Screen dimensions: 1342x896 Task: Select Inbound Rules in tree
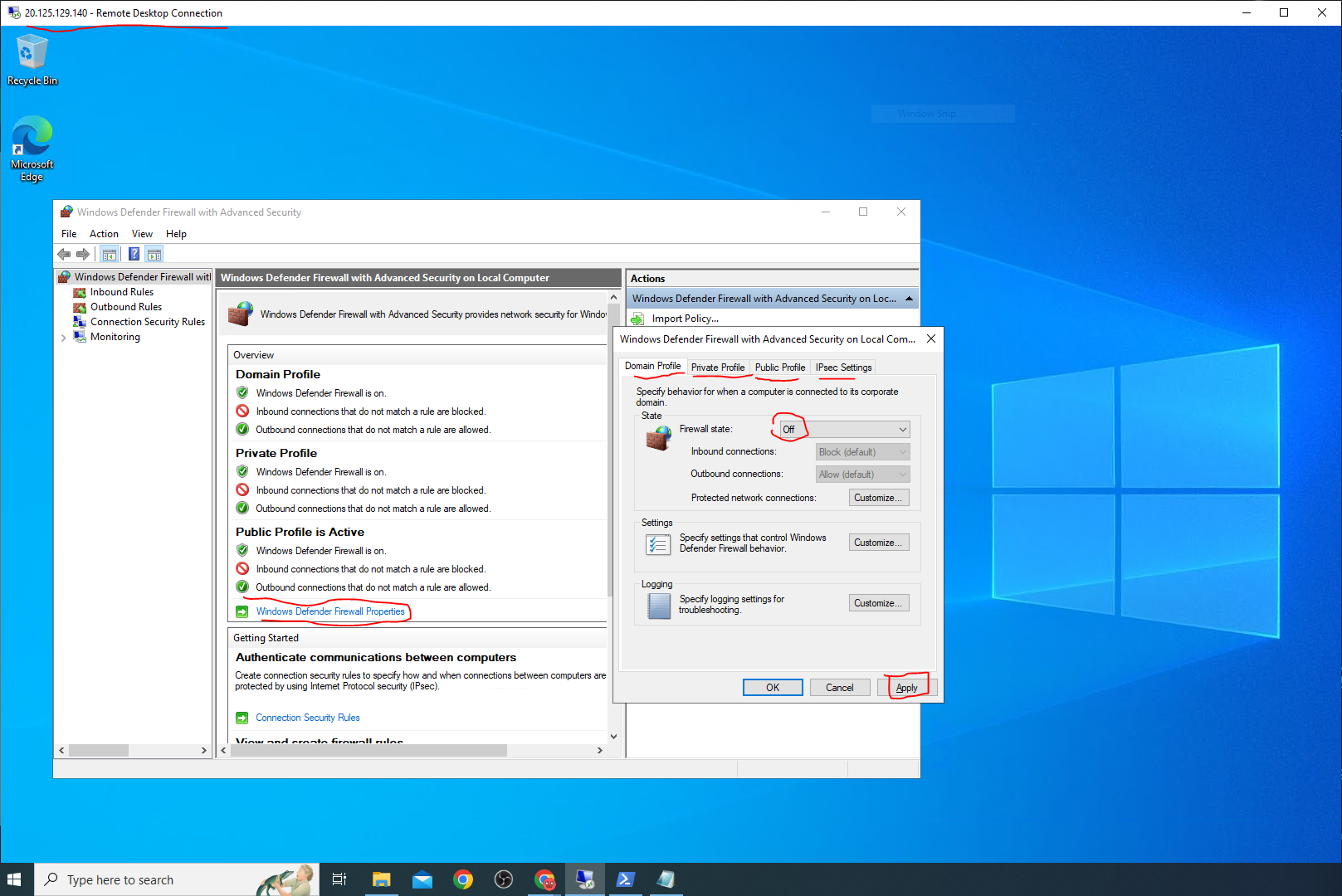(x=121, y=292)
